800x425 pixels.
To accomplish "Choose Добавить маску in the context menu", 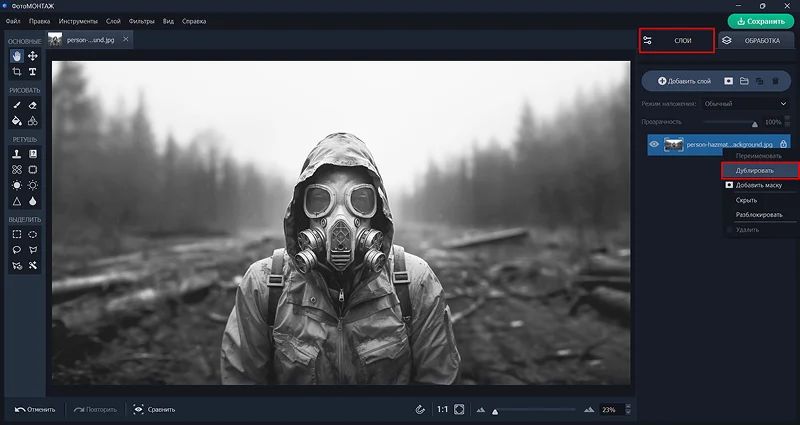I will (x=758, y=185).
